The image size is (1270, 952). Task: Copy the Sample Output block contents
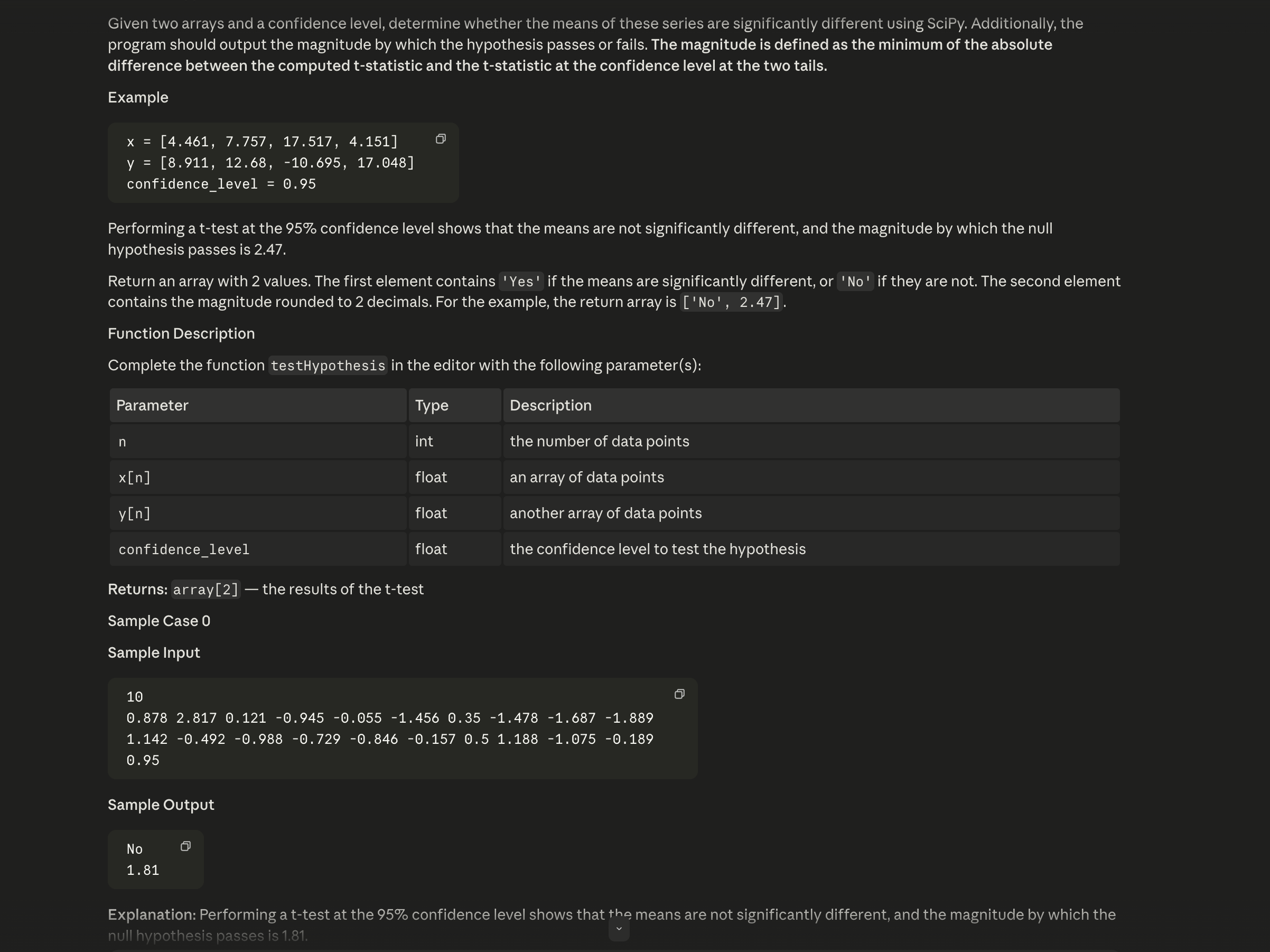(185, 846)
